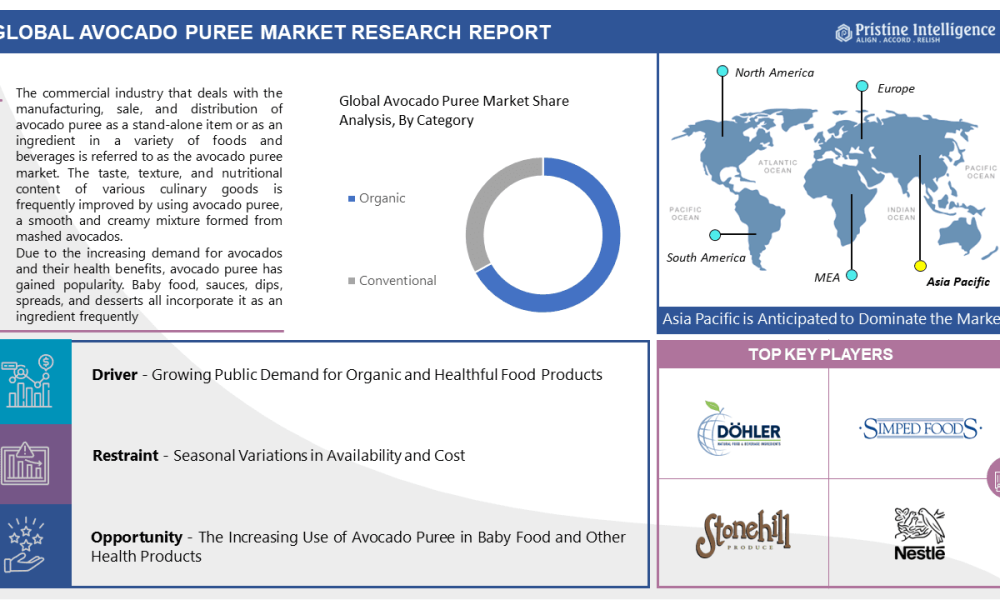
Task: Click the yellow Asia Pacific map pin
Action: 920,266
